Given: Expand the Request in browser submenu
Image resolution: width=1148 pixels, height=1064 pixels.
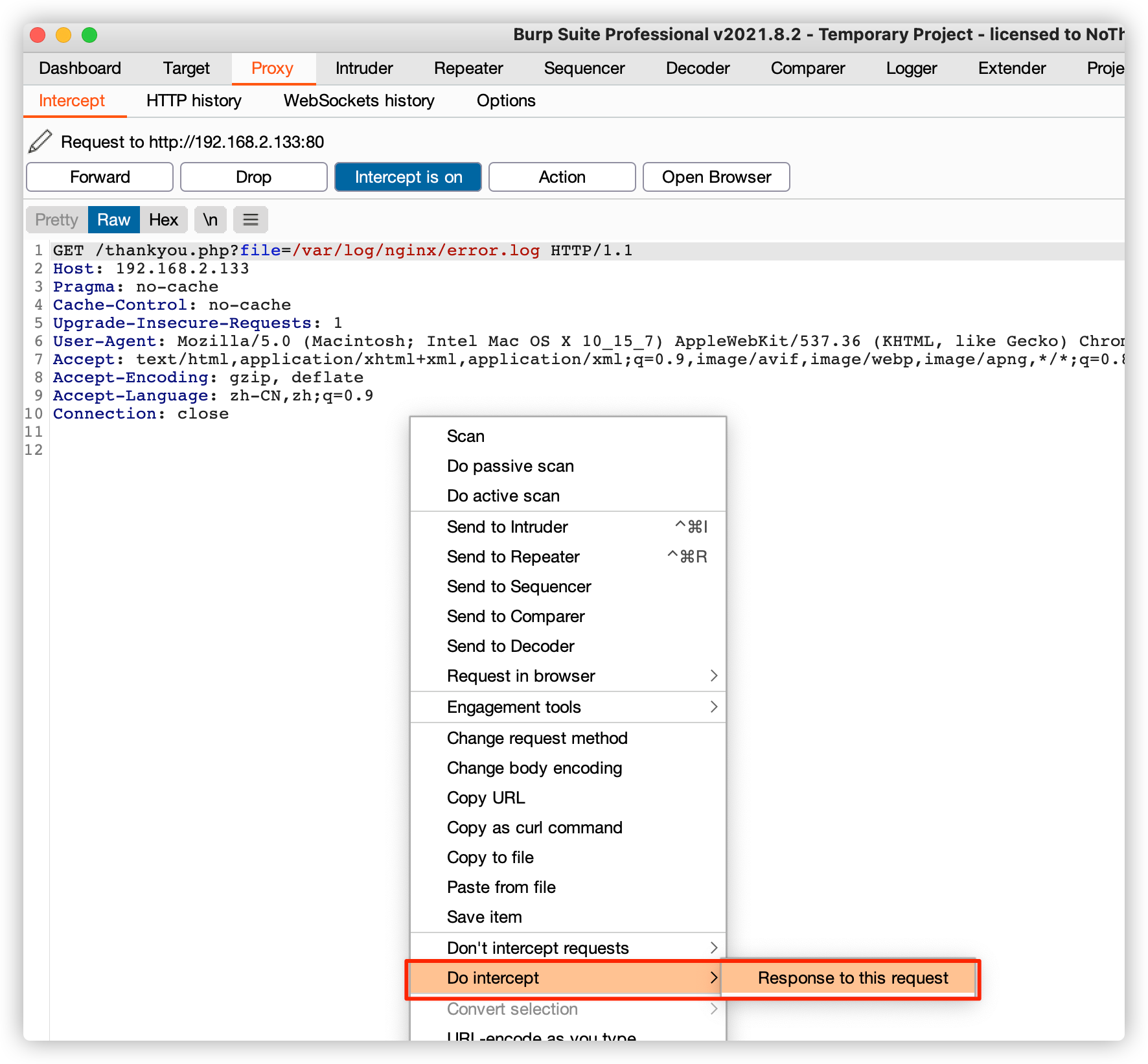Looking at the screenshot, I should pyautogui.click(x=568, y=676).
